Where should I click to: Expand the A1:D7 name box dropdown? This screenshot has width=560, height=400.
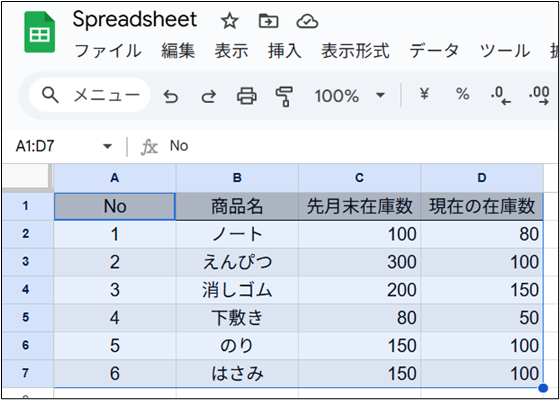(x=107, y=146)
